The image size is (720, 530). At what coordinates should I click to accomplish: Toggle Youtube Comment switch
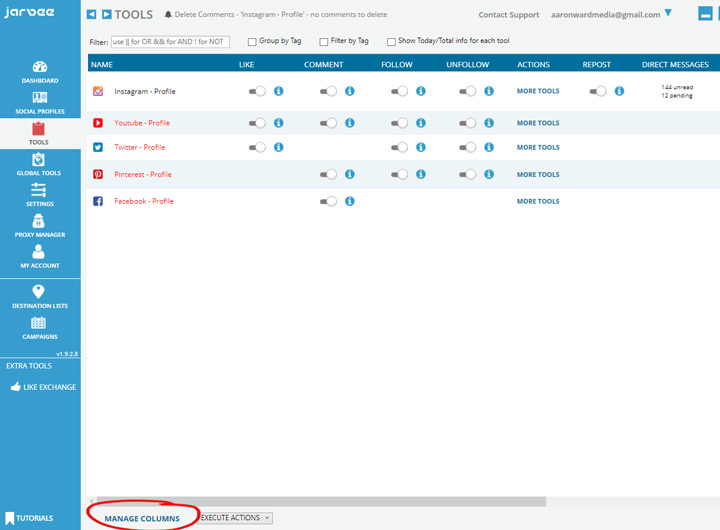328,123
